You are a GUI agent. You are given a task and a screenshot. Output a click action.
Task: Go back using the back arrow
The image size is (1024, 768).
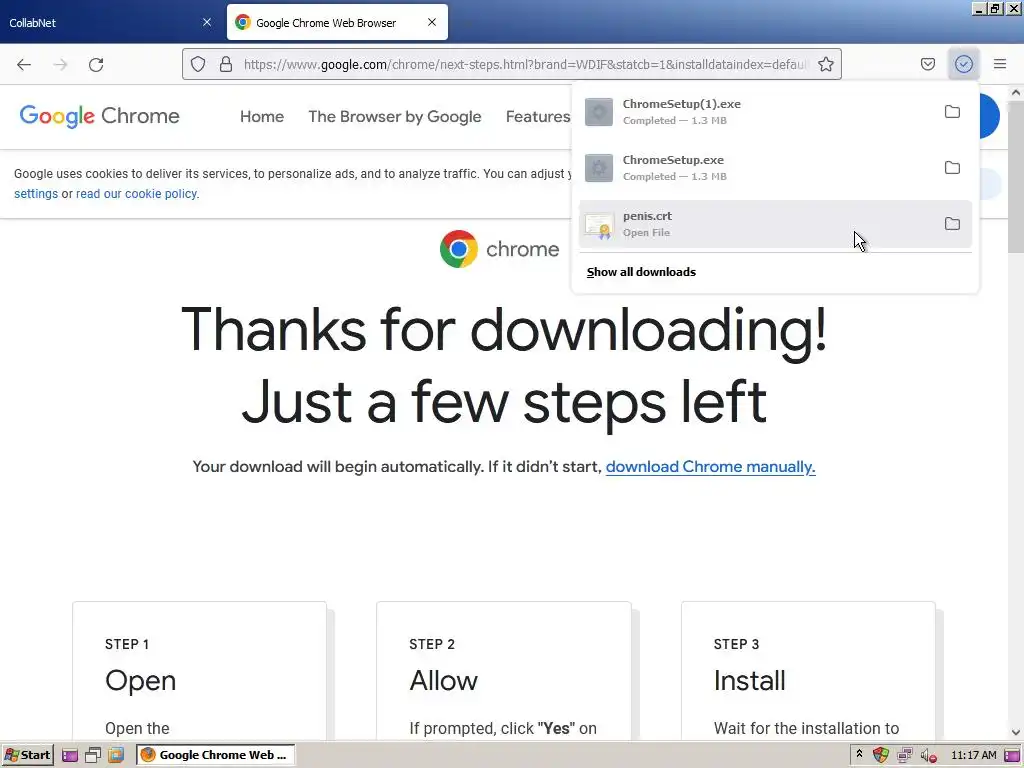[x=24, y=64]
